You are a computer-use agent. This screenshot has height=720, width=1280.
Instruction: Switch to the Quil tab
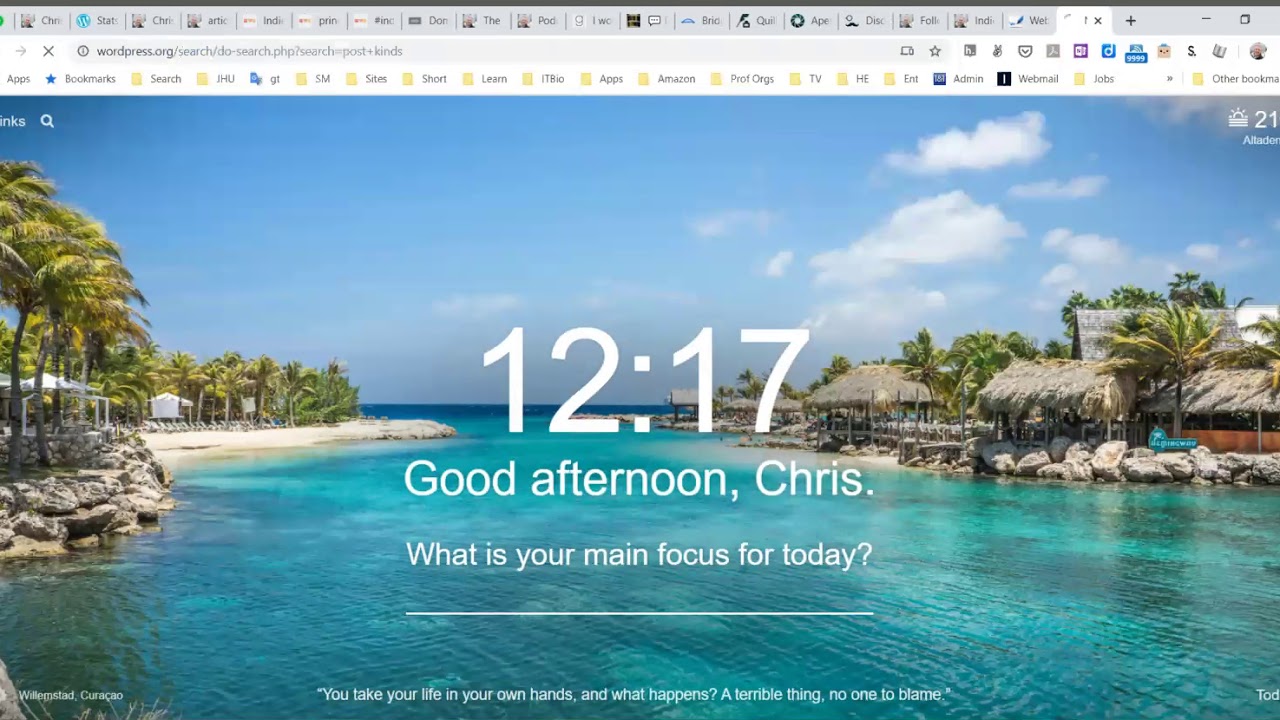click(x=755, y=20)
